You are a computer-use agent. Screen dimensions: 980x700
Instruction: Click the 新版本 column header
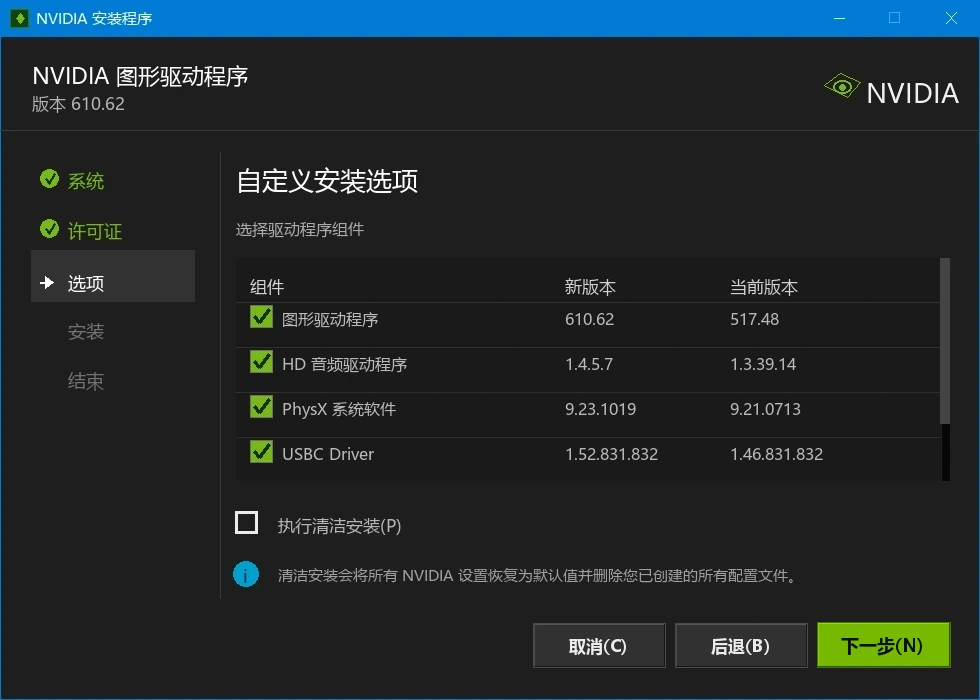coord(590,287)
